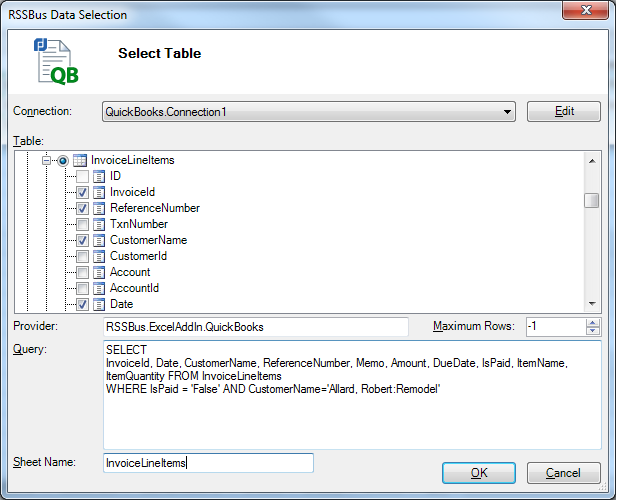The width and height of the screenshot is (617, 500).
Task: Click the QuickBooks QB logo icon
Action: [x=56, y=61]
